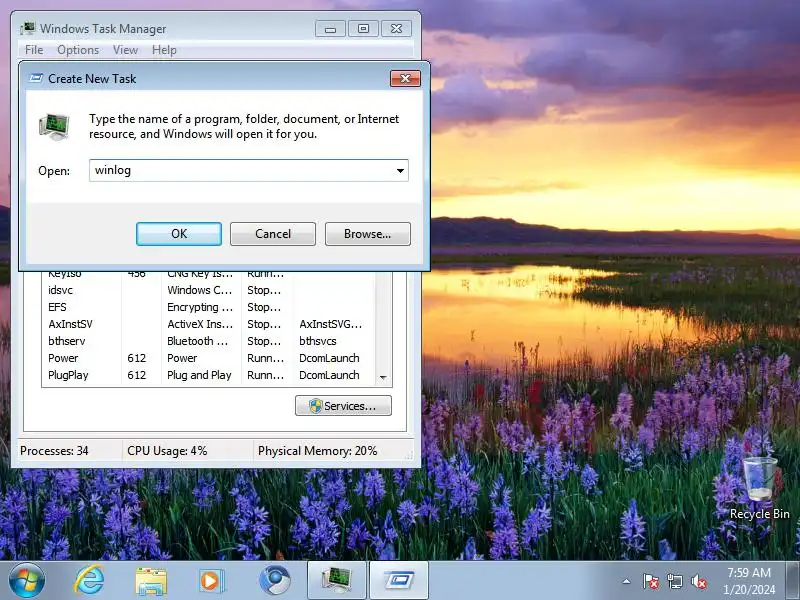
Task: Click the 'Encrypting ...' description cell
Action: [x=200, y=307]
